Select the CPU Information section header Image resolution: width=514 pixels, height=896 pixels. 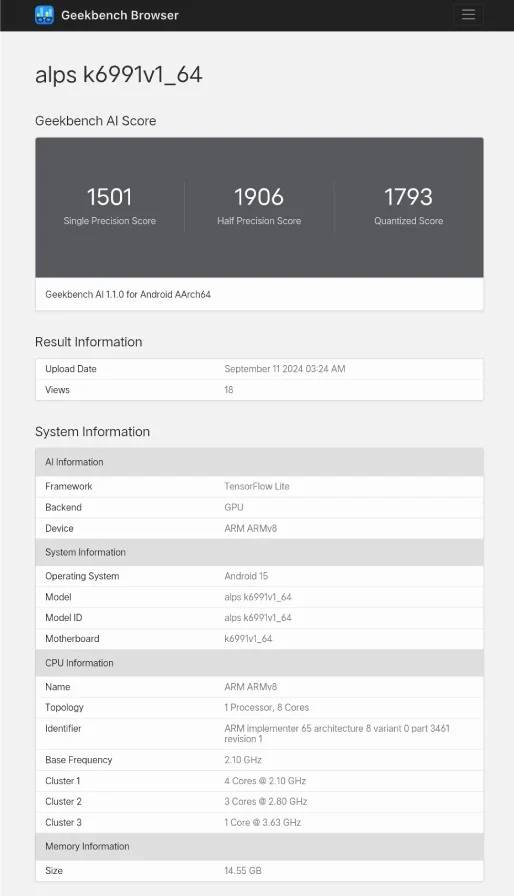[x=259, y=663]
